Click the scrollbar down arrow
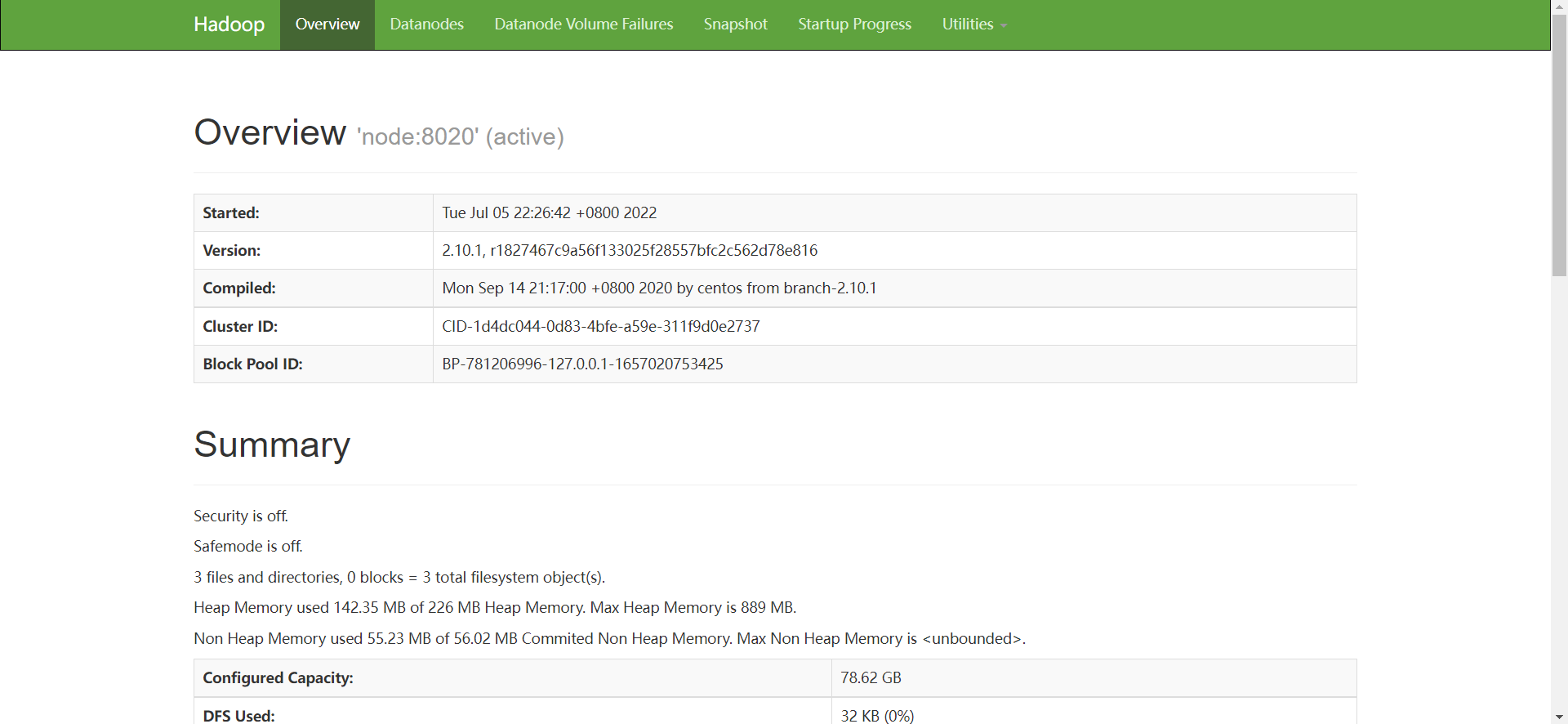1568x724 pixels. [x=1559, y=717]
